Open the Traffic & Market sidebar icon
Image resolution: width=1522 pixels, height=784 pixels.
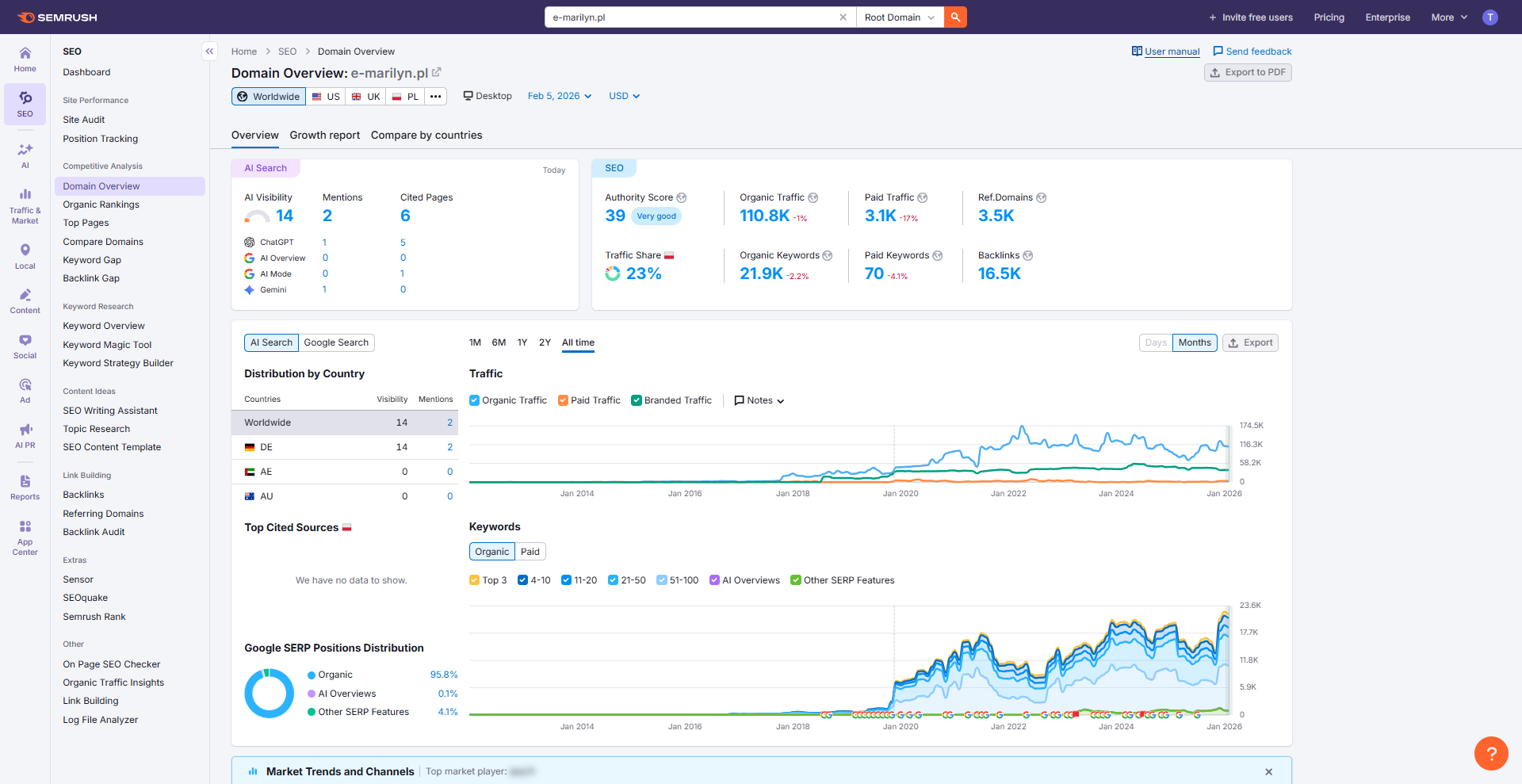pos(25,205)
